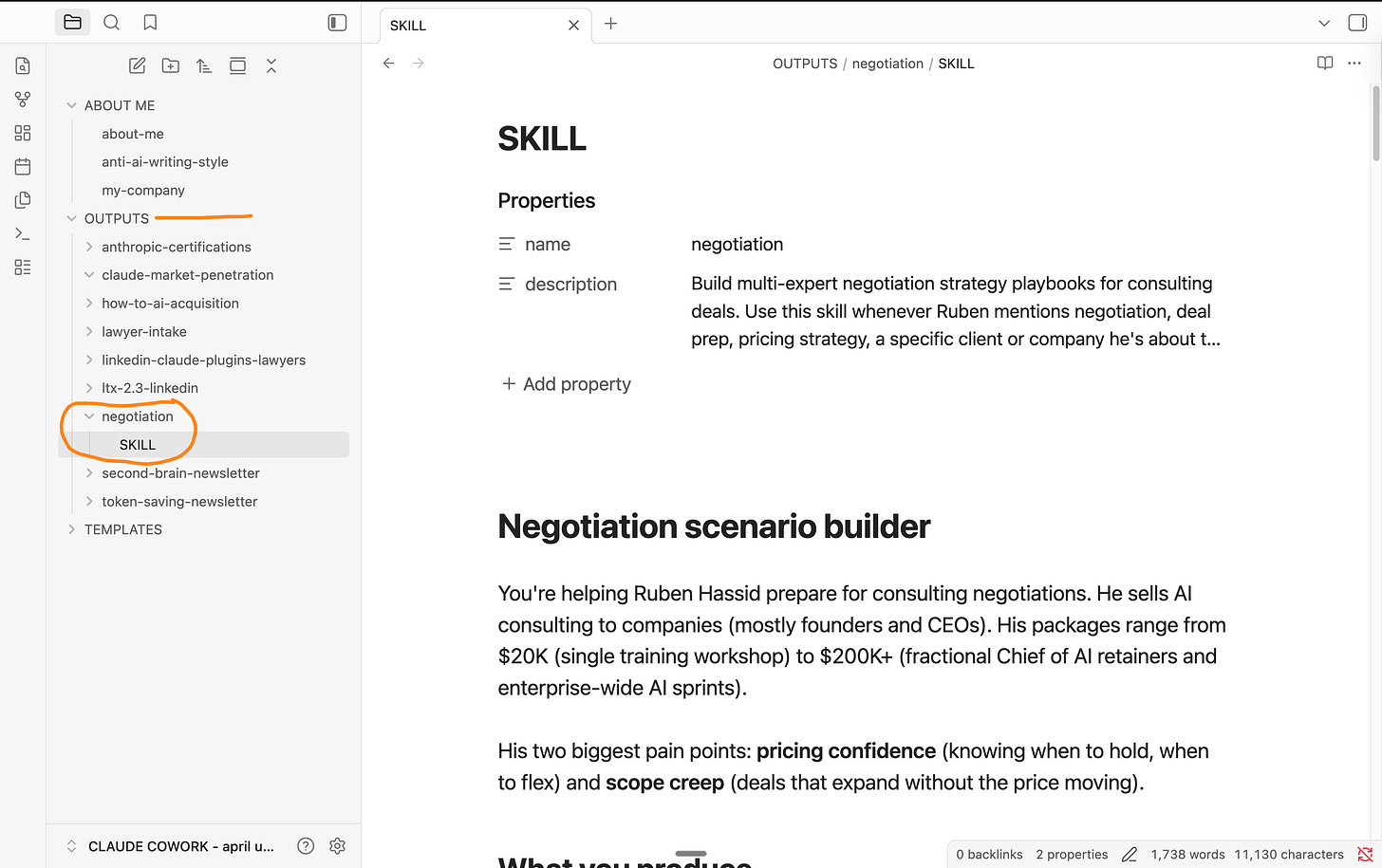Click negotiation in the breadcrumb

click(x=887, y=64)
